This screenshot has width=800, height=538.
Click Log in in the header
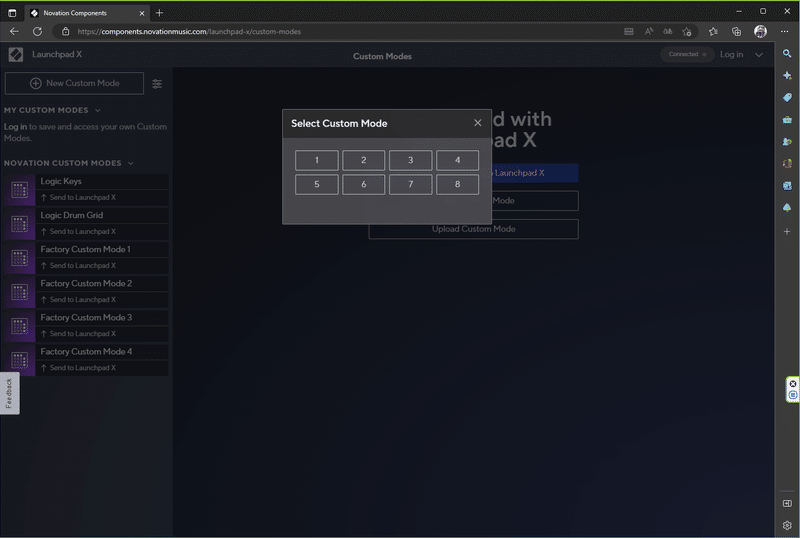coord(731,55)
